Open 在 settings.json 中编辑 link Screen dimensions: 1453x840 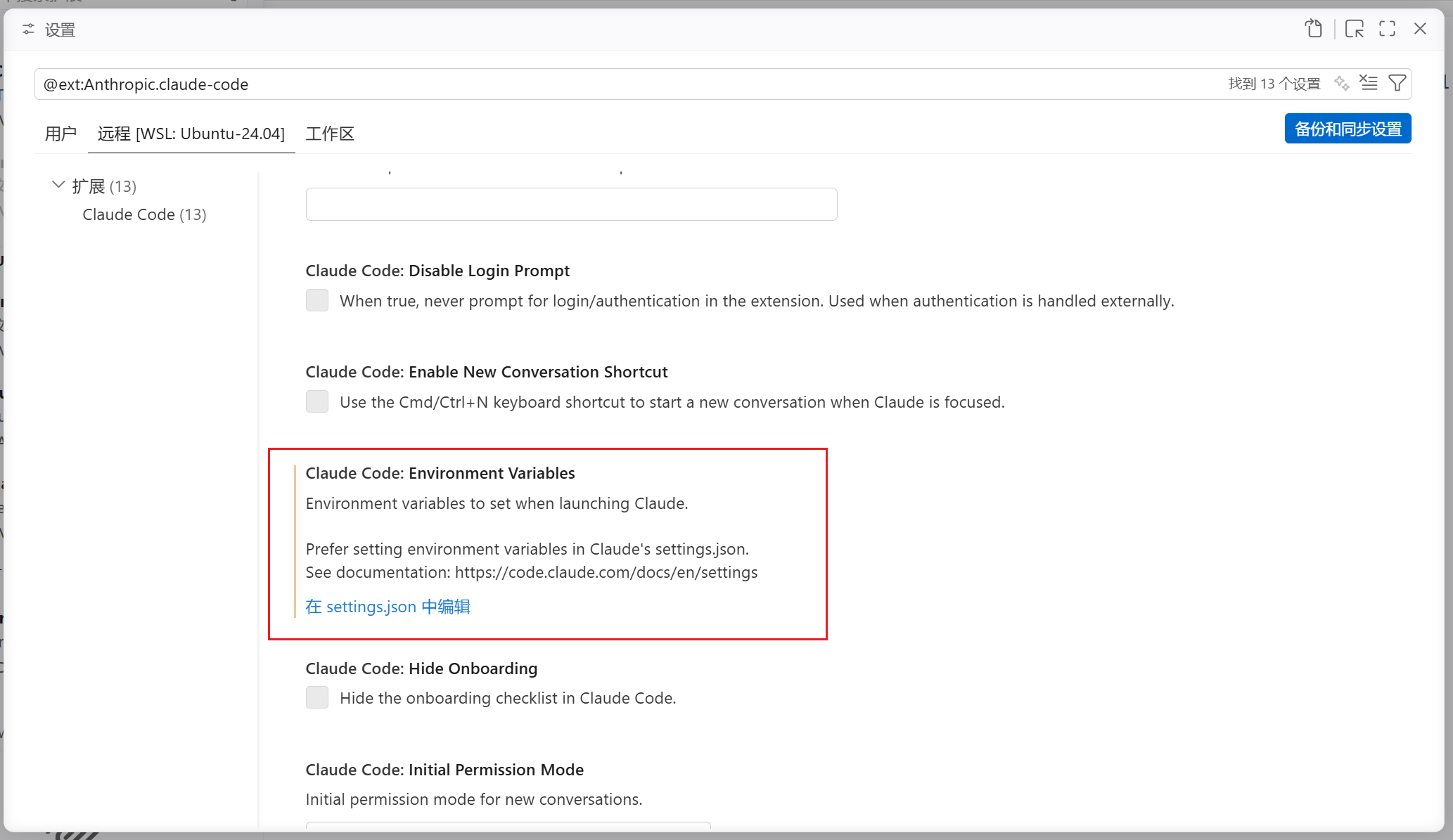tap(388, 607)
